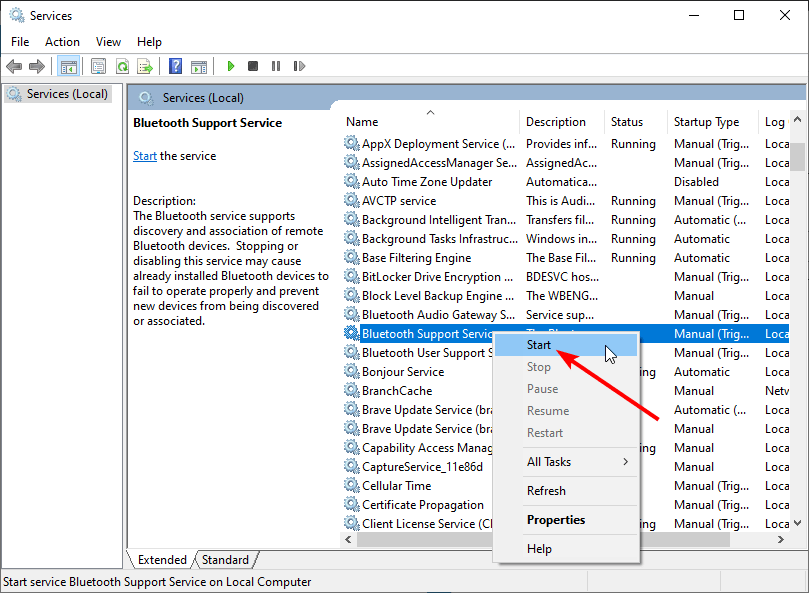Viewport: 809px width, 593px height.
Task: Click the Export List toolbar icon
Action: pos(145,66)
